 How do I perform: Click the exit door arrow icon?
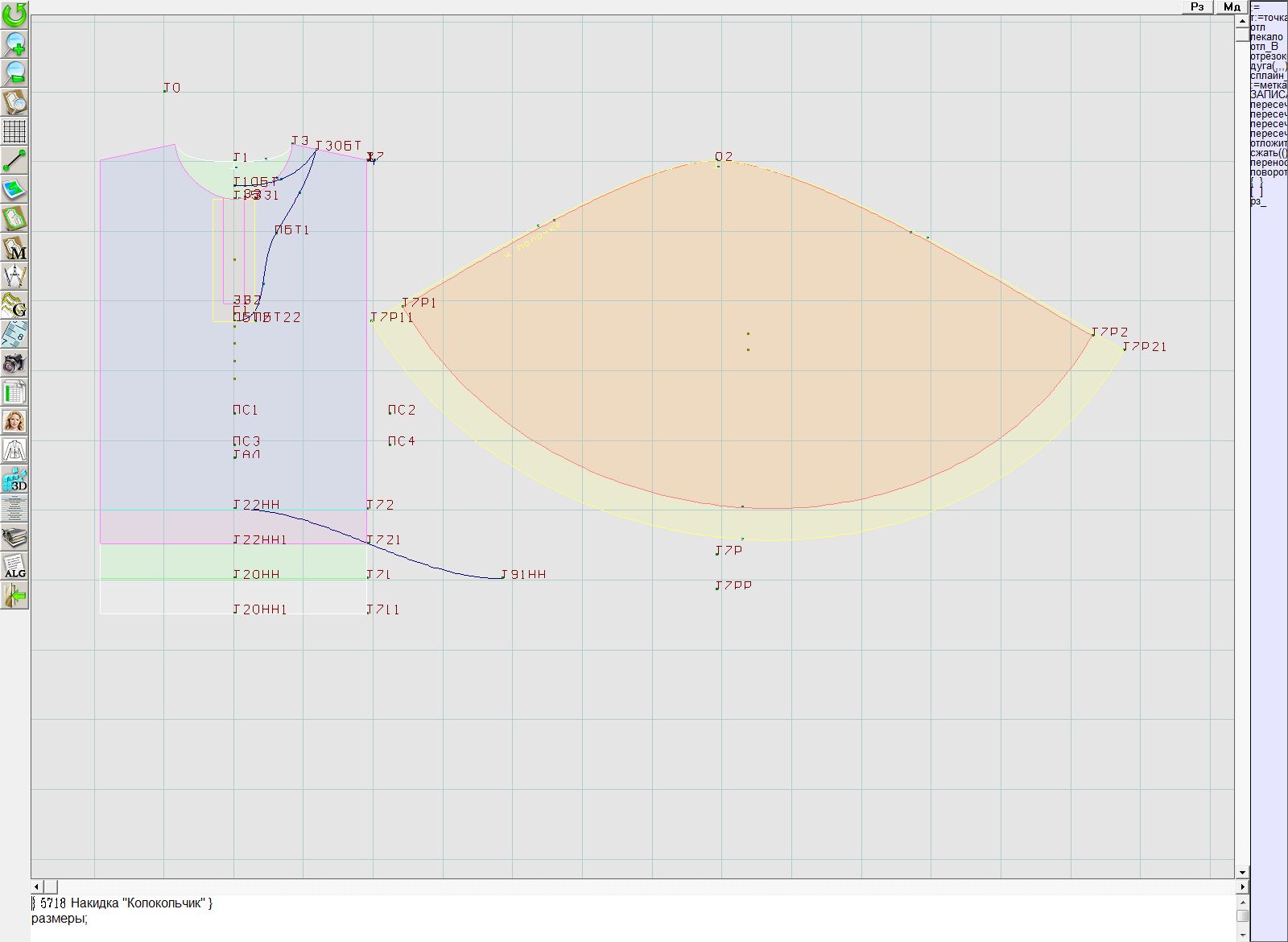[14, 596]
